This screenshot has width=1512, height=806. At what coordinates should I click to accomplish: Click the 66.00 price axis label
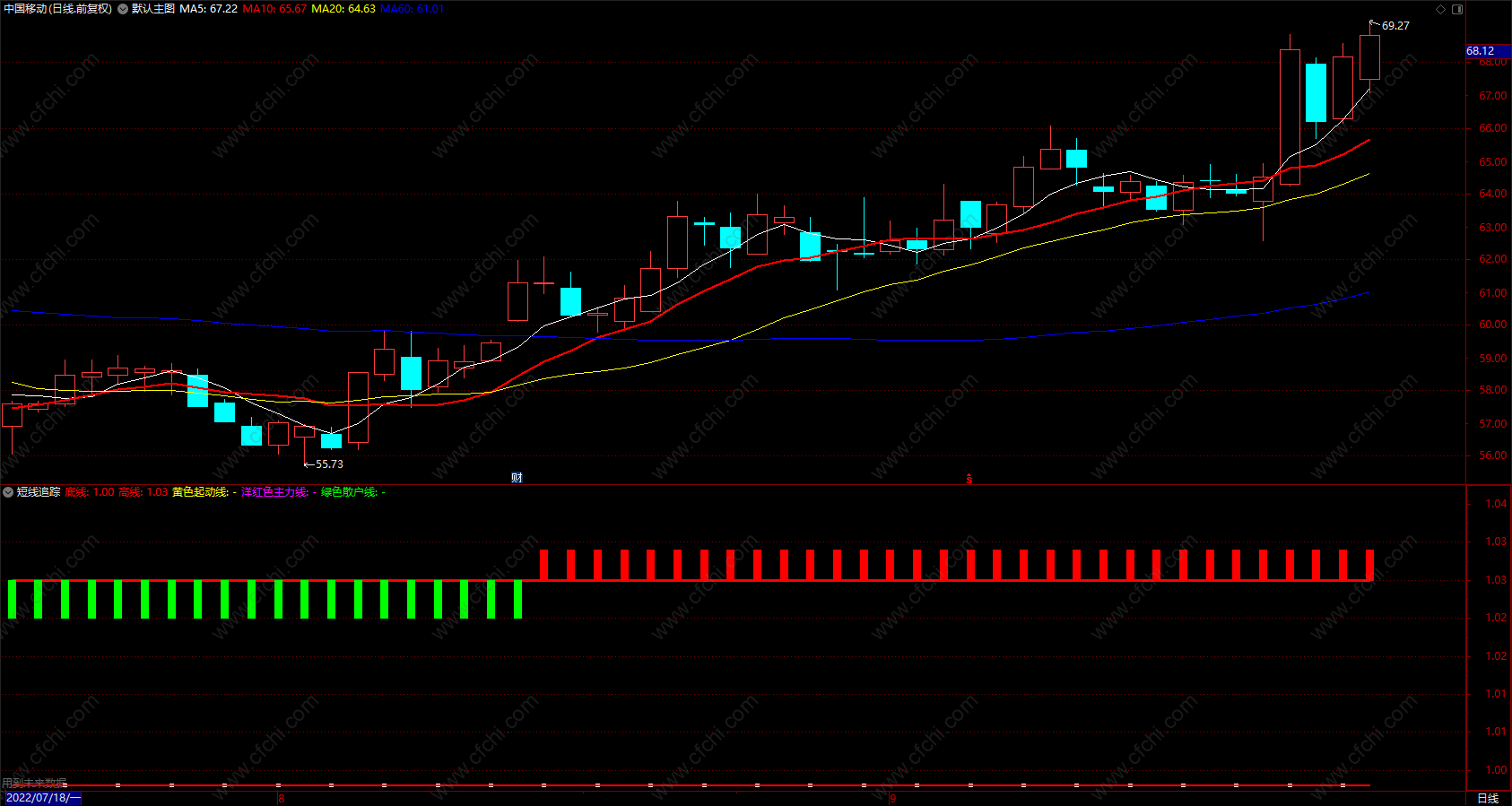click(1492, 128)
